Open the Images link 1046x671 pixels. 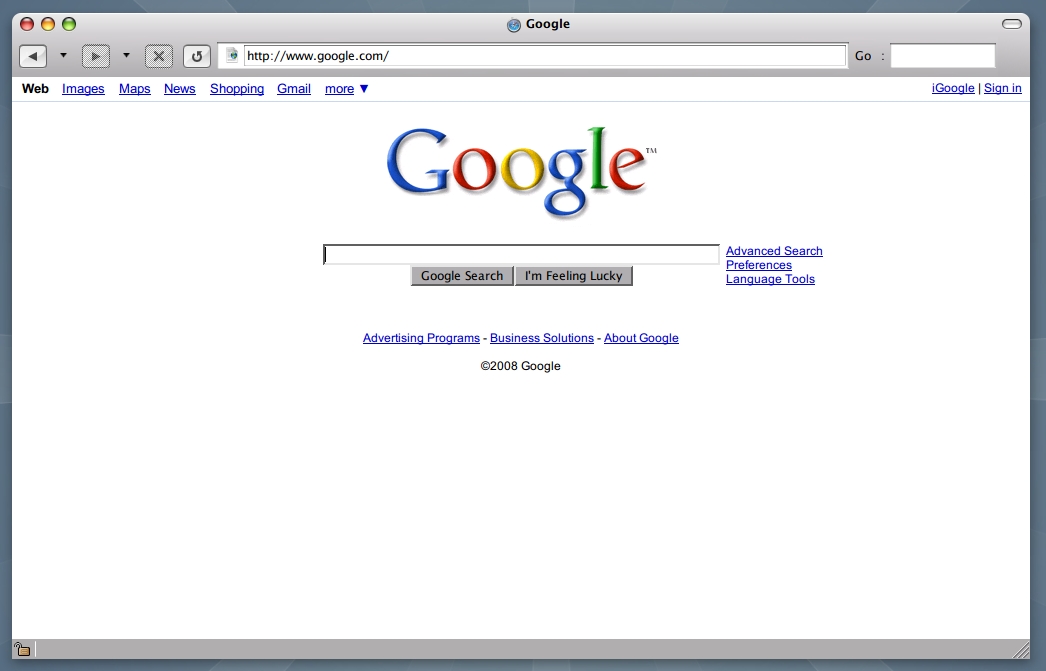(x=83, y=89)
